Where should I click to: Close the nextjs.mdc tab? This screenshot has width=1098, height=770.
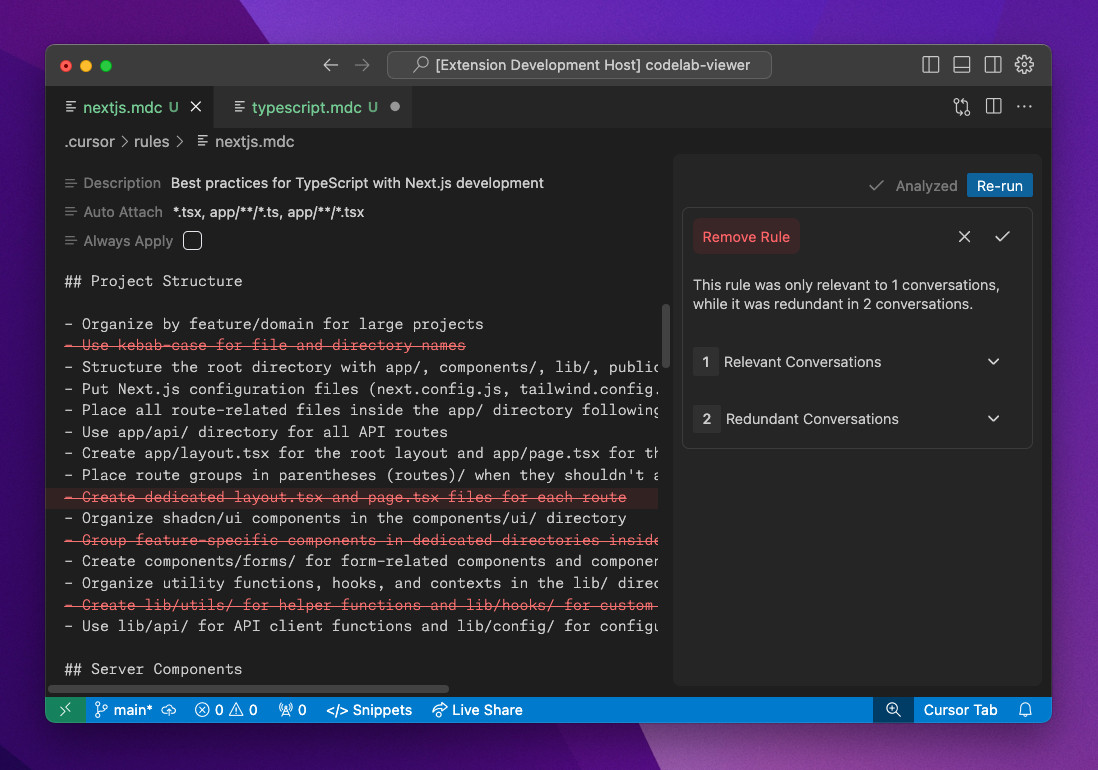coord(196,106)
